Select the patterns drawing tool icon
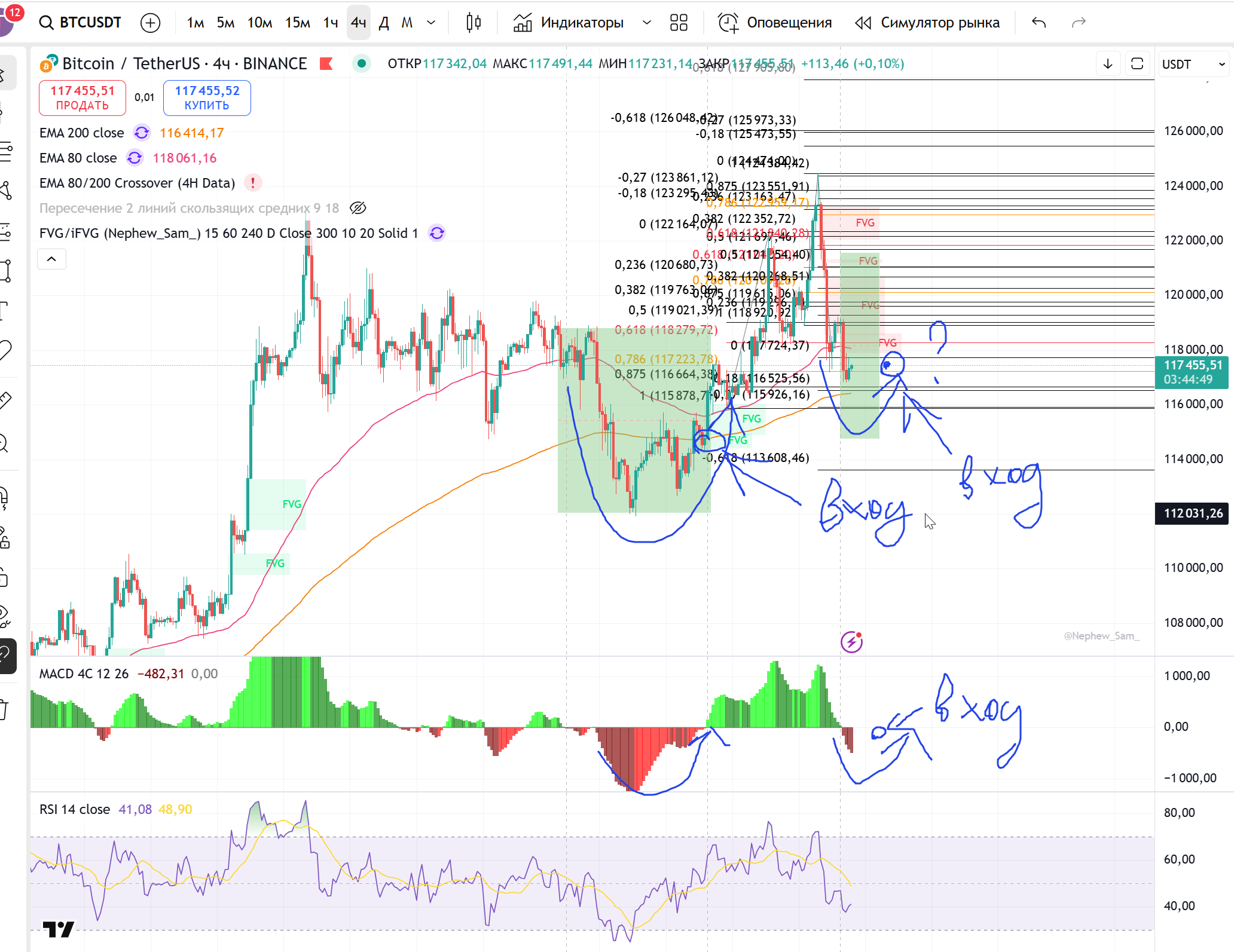 tap(5, 191)
